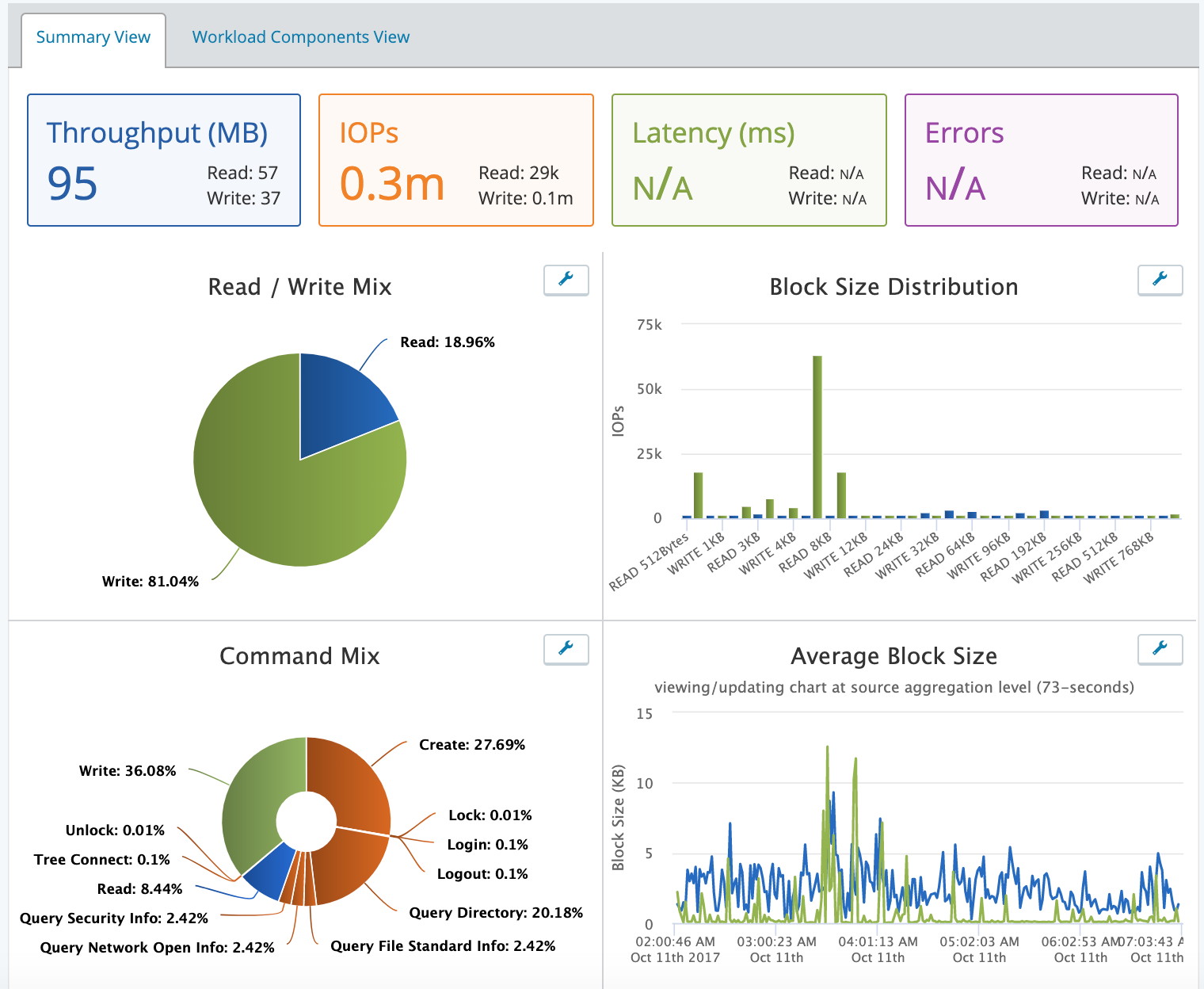Open Block Size Distribution settings wrench
Screen dimensions: 1204x989
1160,280
